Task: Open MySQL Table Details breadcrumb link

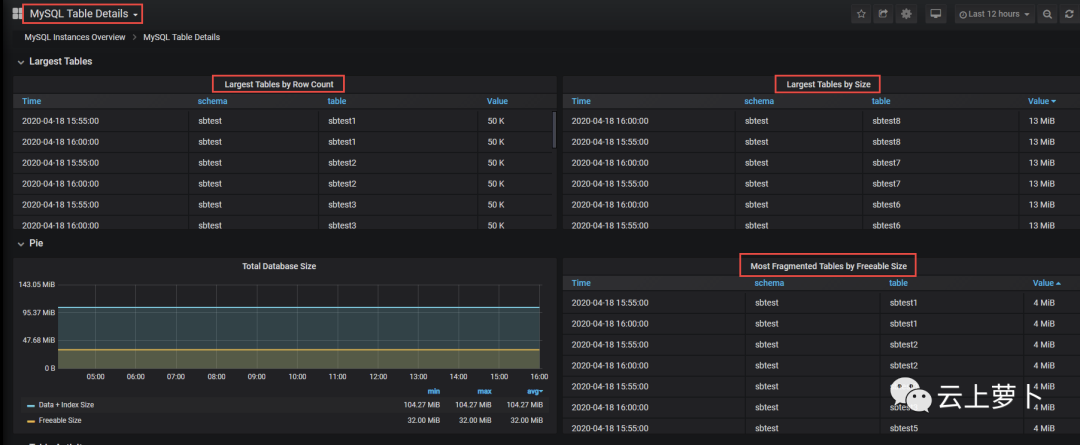Action: click(x=182, y=37)
